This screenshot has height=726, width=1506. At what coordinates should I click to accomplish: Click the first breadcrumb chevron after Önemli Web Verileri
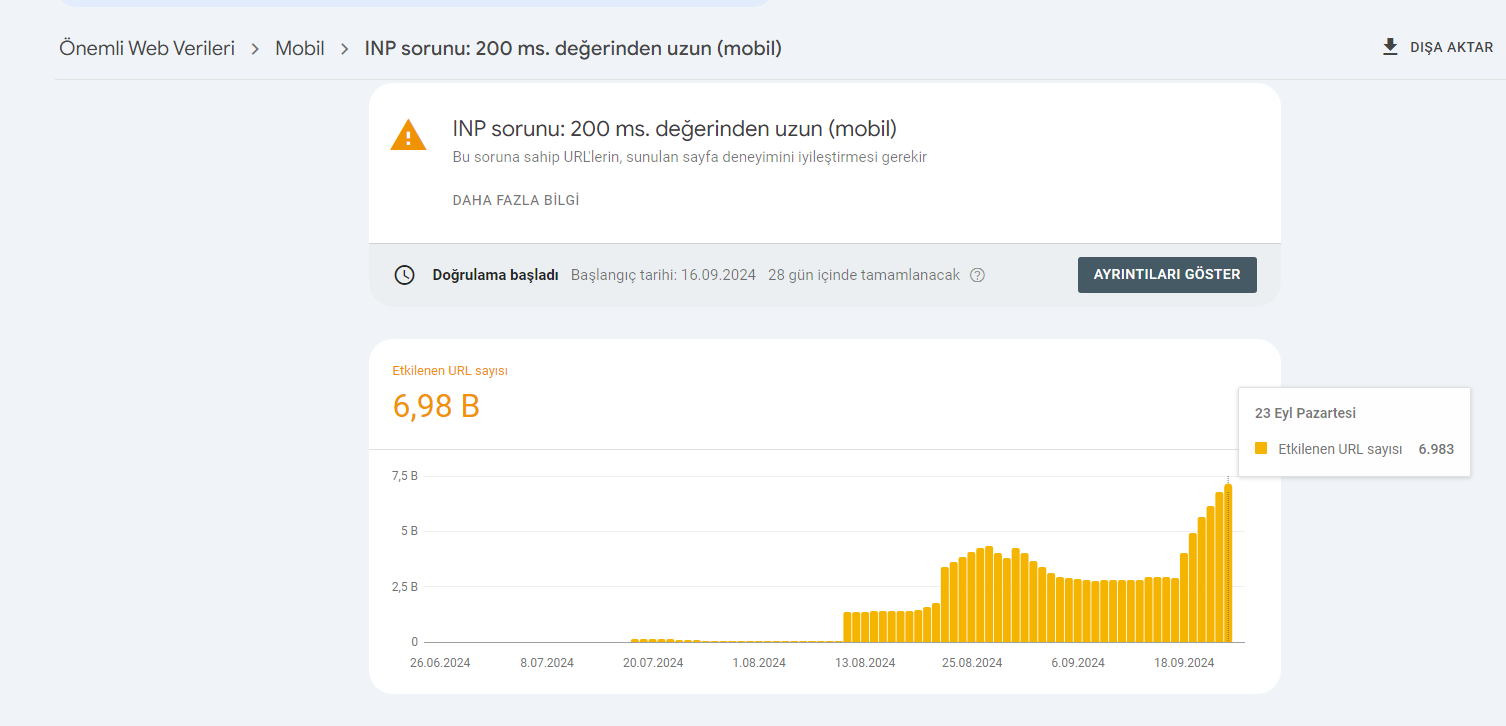point(256,48)
